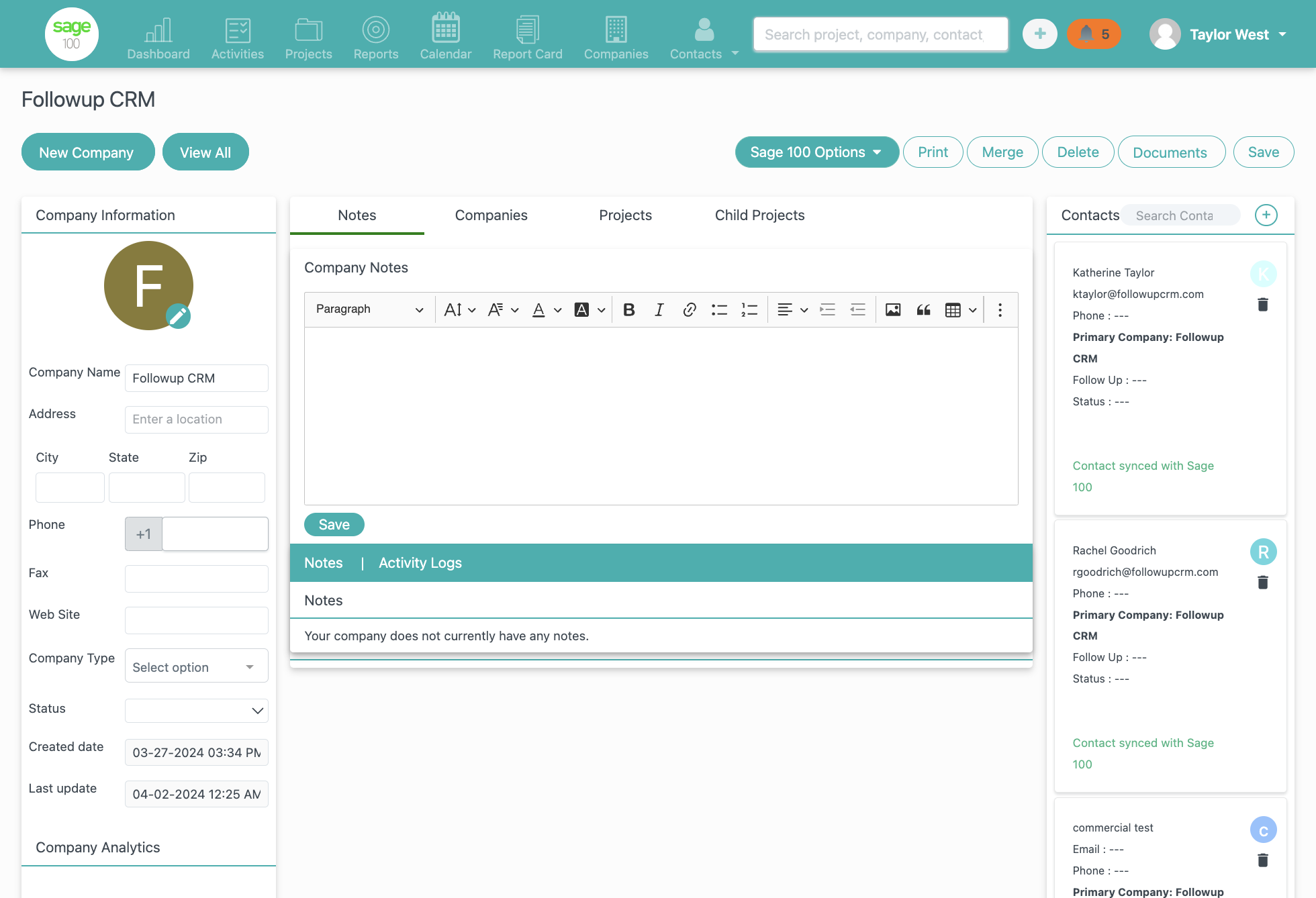Toggle italic formatting in notes editor
The width and height of the screenshot is (1316, 898).
pyautogui.click(x=659, y=309)
